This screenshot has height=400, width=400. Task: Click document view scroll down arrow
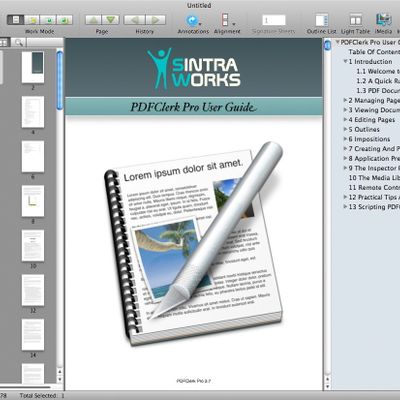pos(327,386)
